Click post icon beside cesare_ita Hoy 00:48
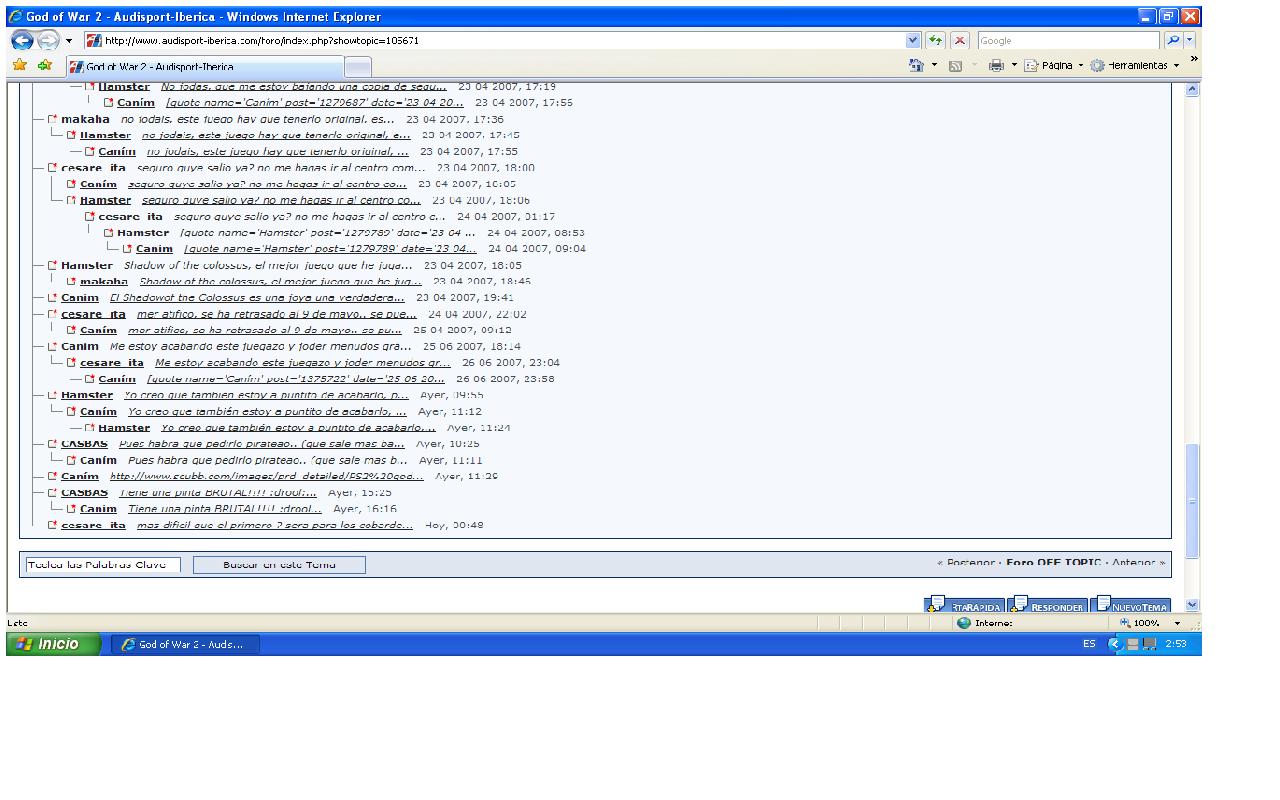This screenshot has height=800, width=1280. coord(53,525)
